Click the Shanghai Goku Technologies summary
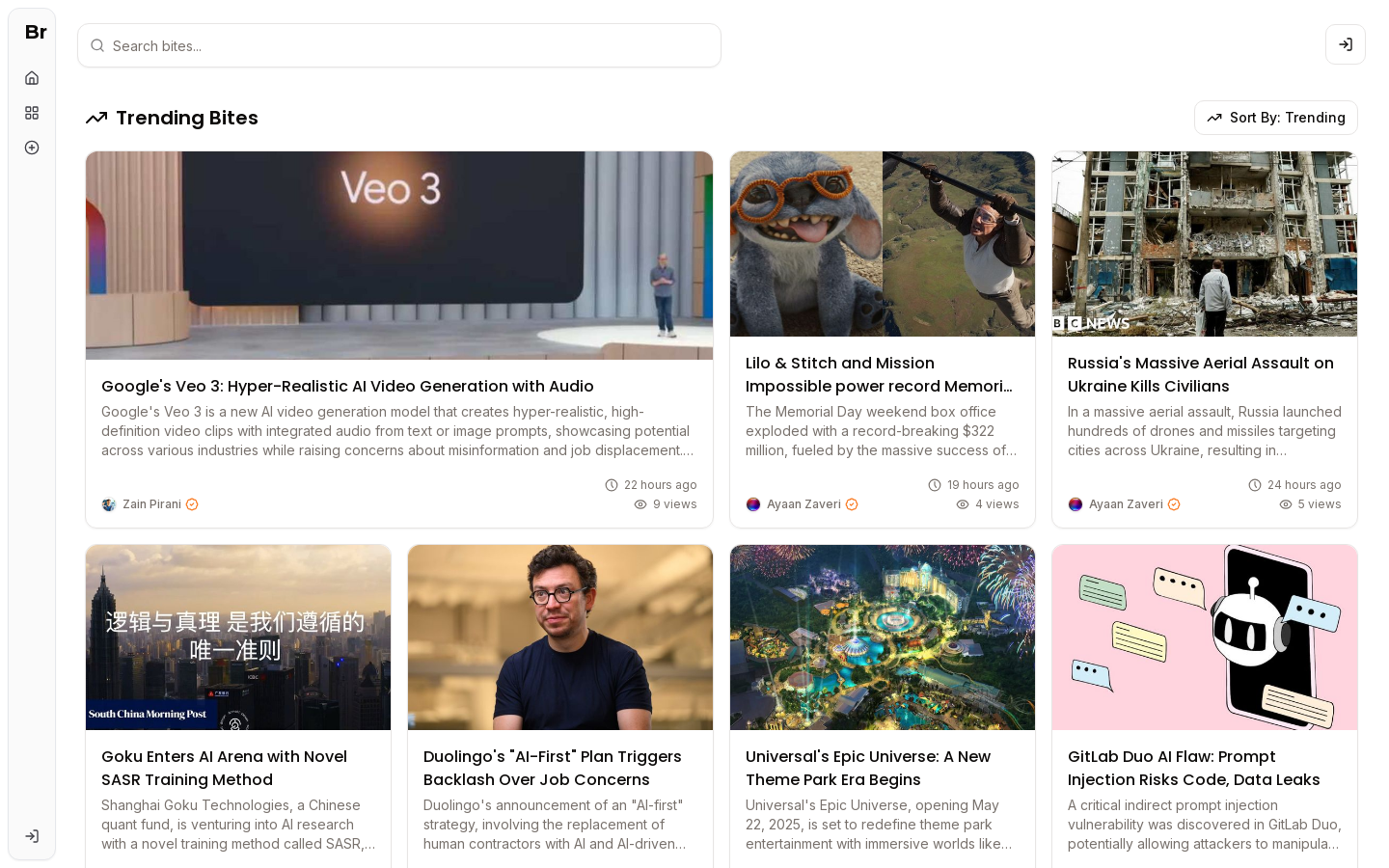 pyautogui.click(x=238, y=825)
